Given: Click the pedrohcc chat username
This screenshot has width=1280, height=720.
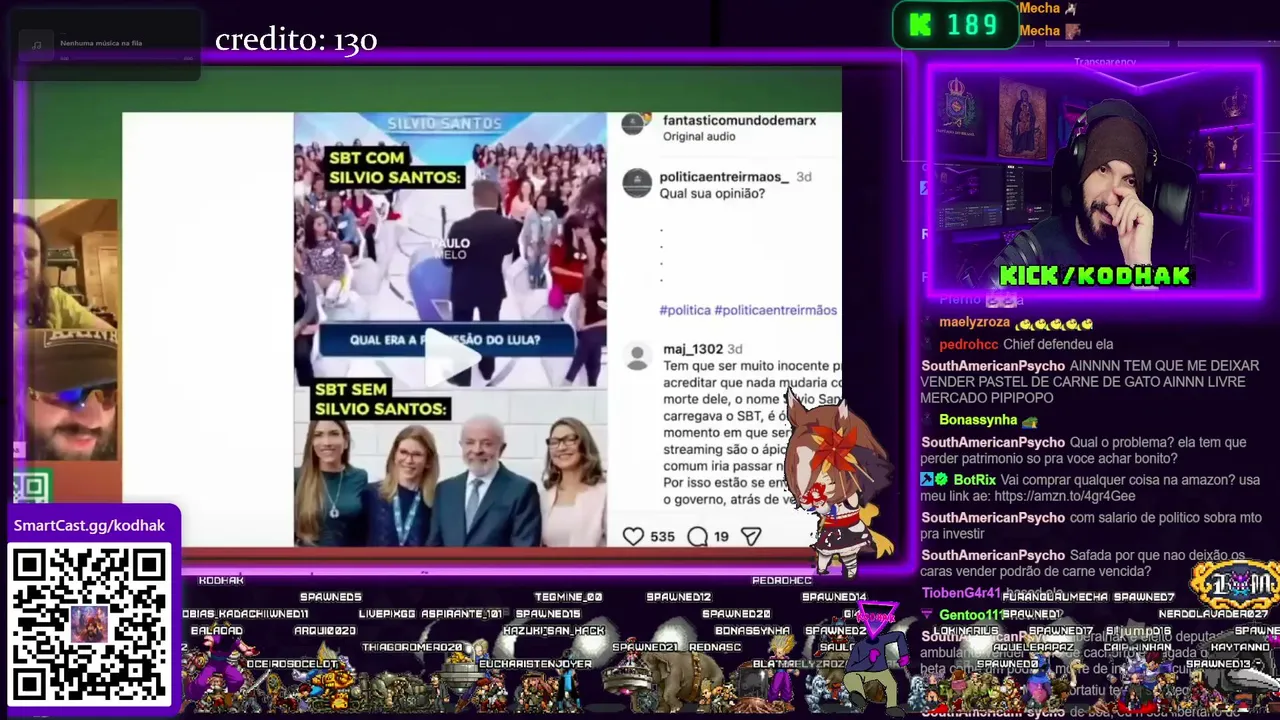Looking at the screenshot, I should (969, 344).
